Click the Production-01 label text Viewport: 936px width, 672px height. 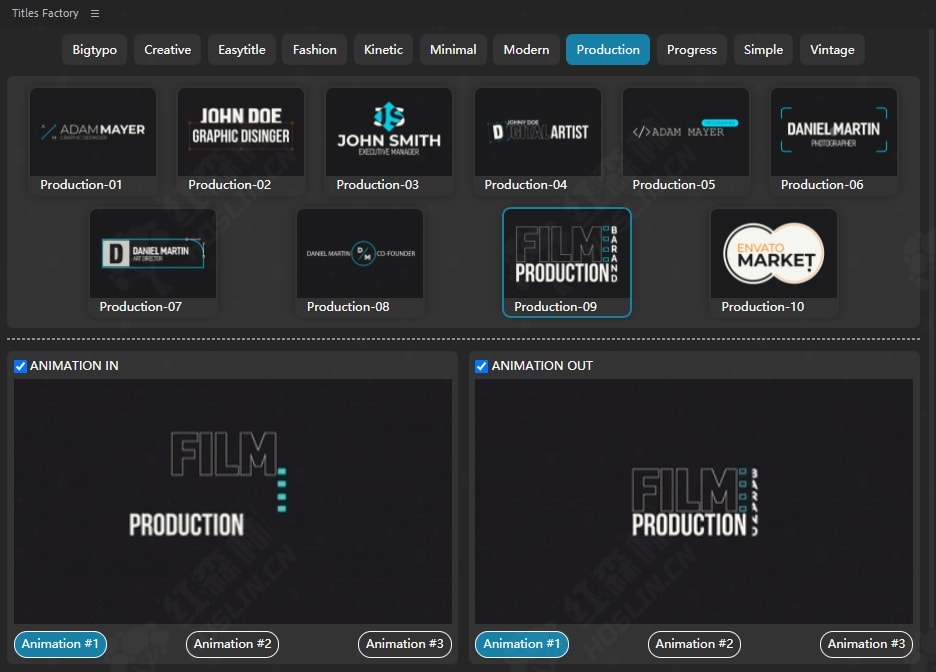(x=81, y=185)
